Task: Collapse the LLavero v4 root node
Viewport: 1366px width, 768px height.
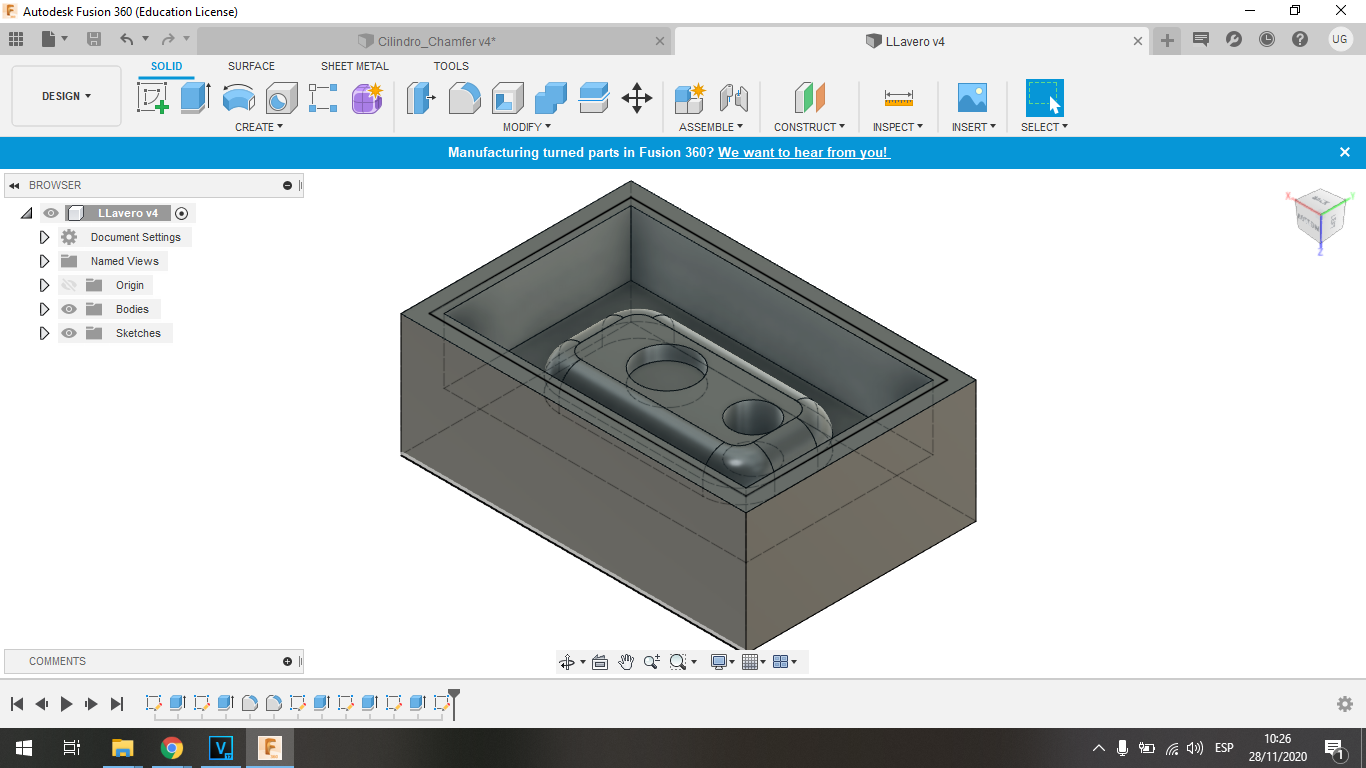Action: point(26,213)
